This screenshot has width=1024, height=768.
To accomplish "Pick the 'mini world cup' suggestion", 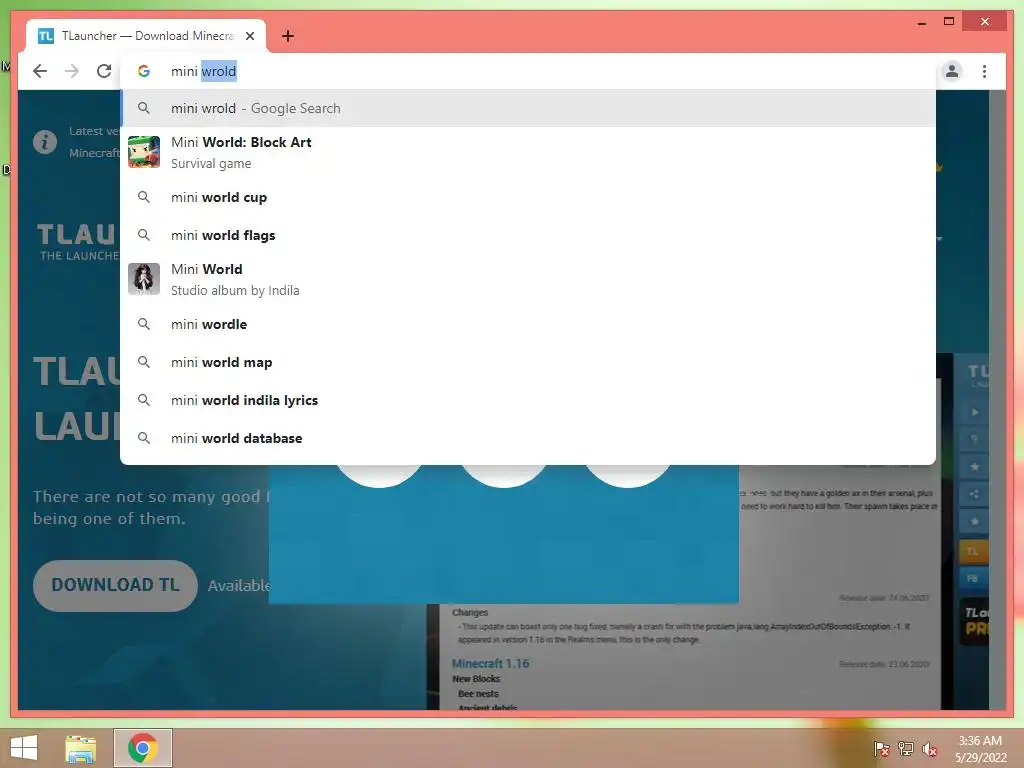I will (x=528, y=197).
